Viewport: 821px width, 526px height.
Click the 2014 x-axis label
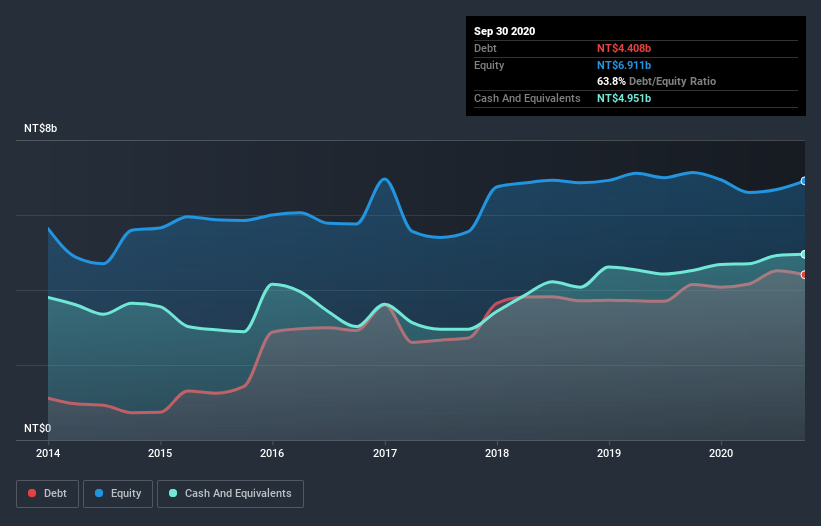pos(48,453)
